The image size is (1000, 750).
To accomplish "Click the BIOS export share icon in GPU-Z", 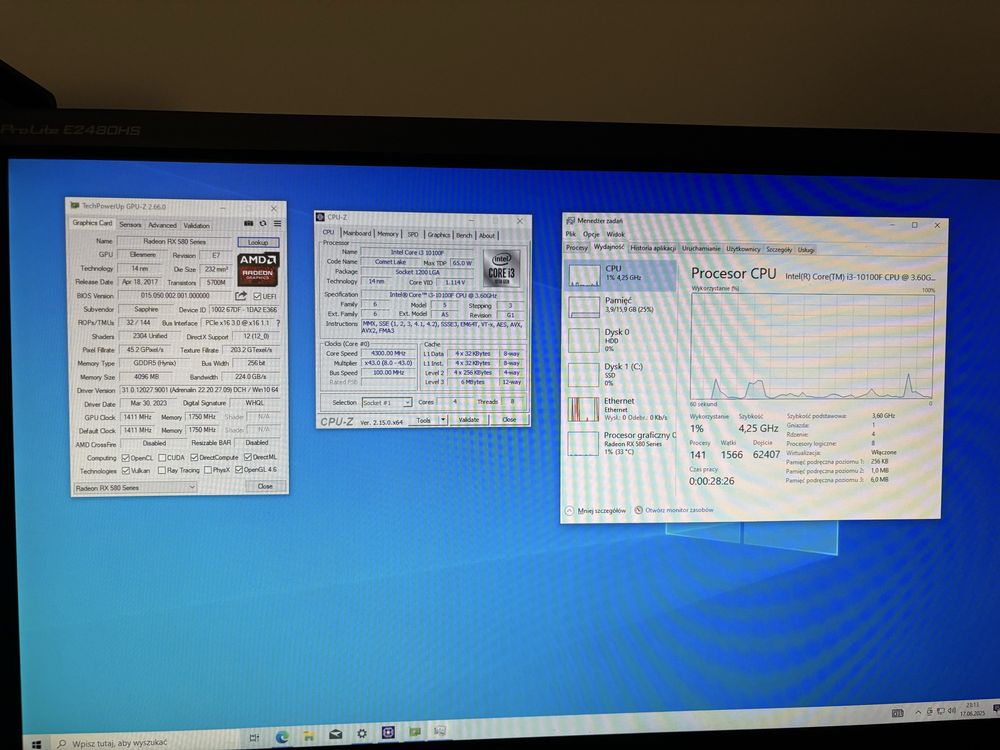I will [240, 296].
